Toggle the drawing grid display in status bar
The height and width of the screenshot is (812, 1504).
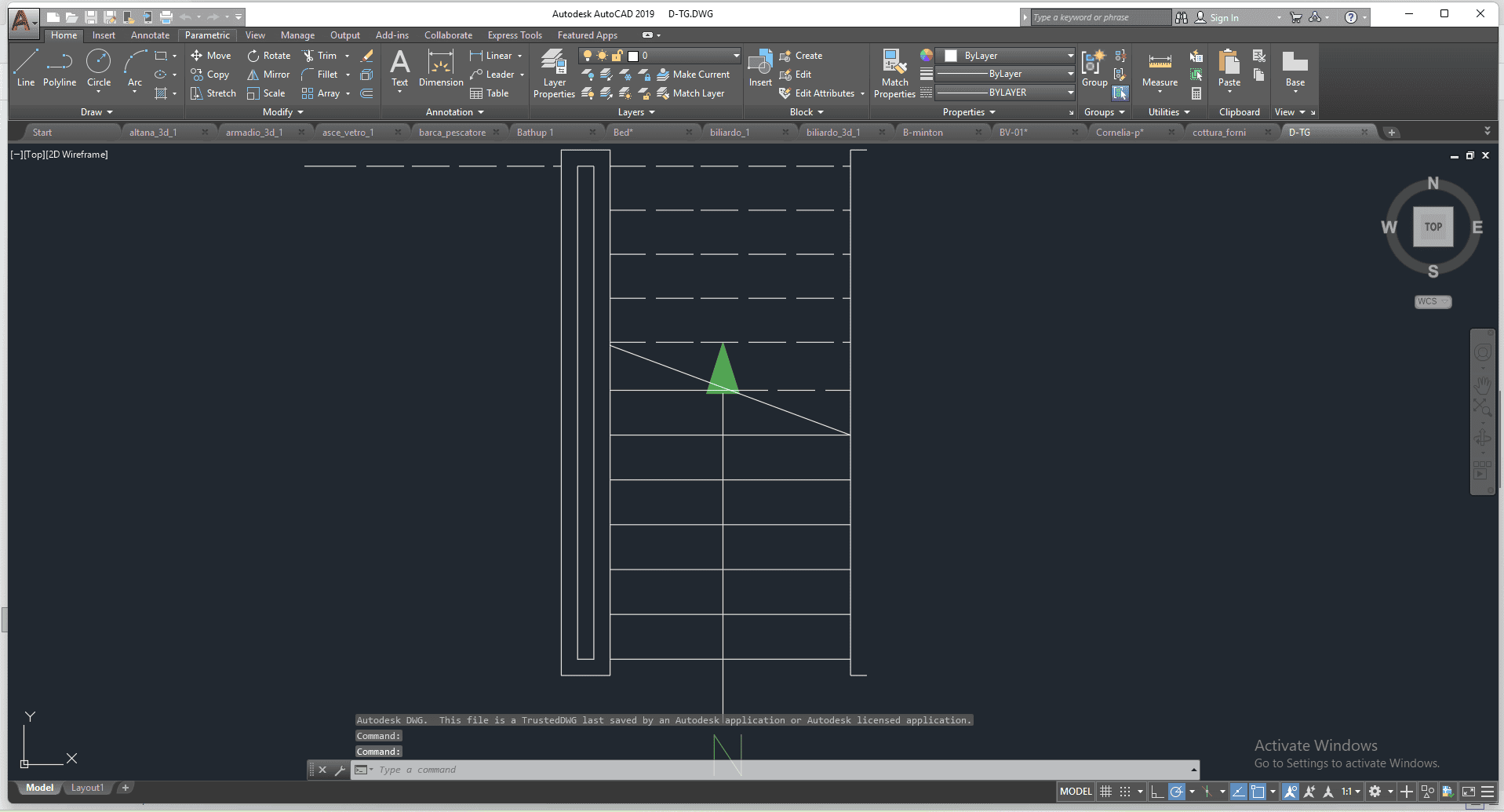tap(1105, 792)
